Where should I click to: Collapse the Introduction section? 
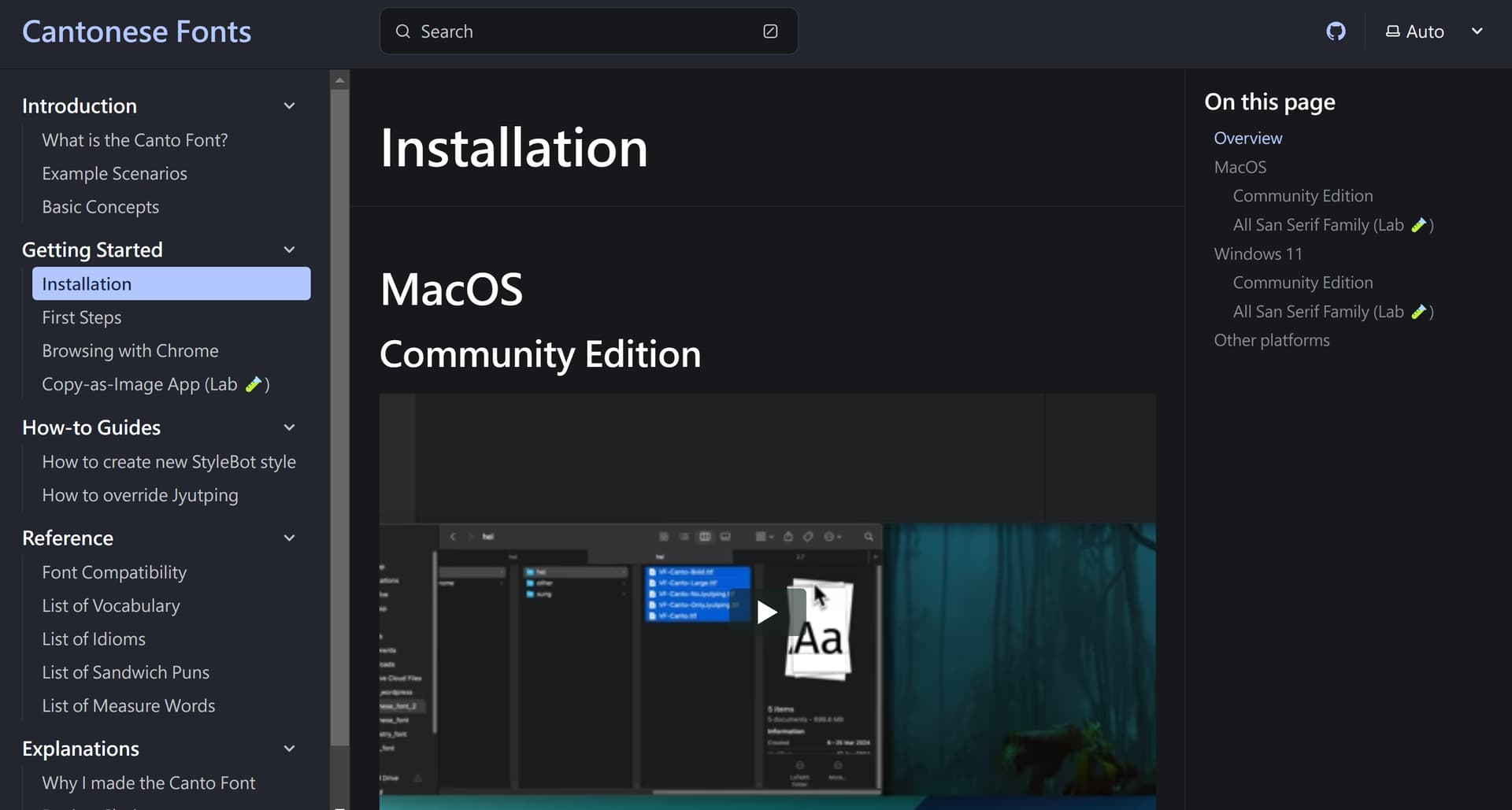pos(289,106)
